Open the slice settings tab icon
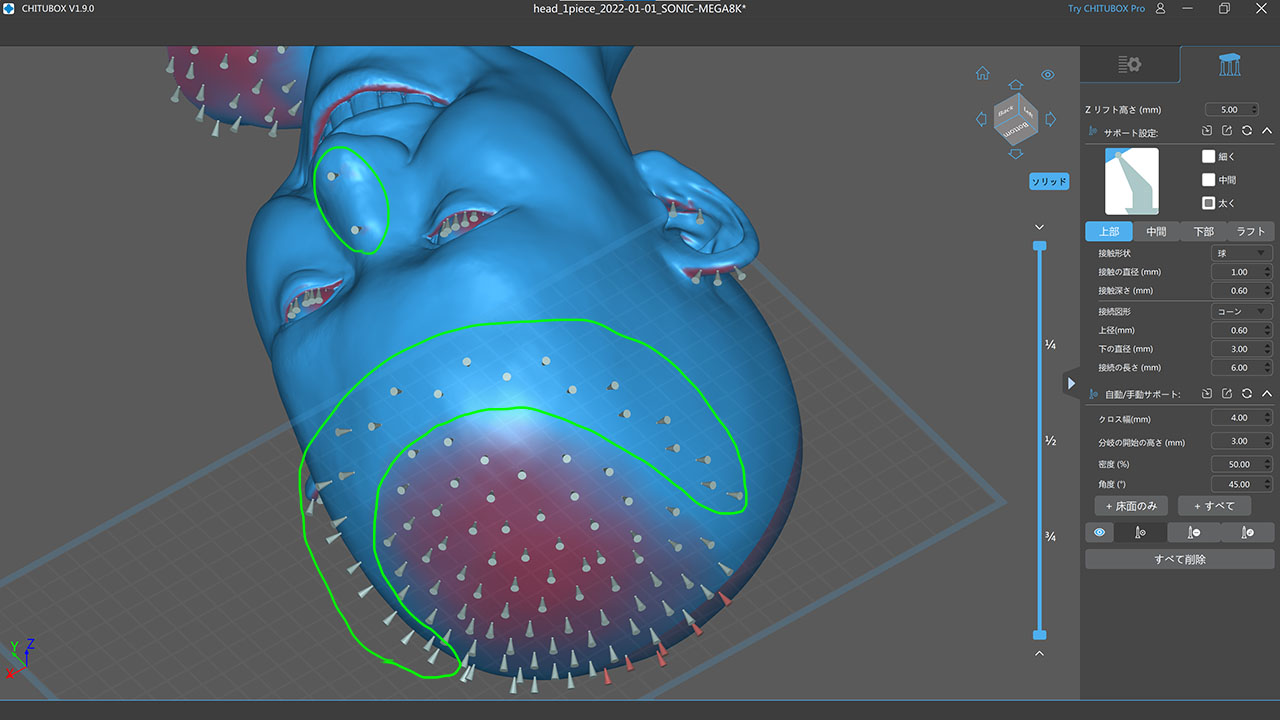This screenshot has height=720, width=1280. [x=1130, y=65]
